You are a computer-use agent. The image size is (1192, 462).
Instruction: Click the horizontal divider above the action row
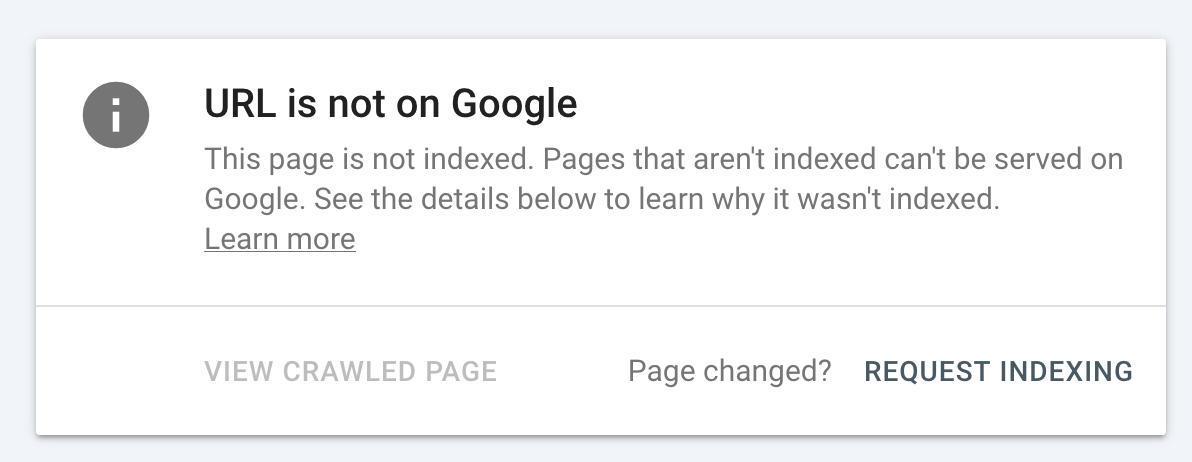[x=601, y=305]
